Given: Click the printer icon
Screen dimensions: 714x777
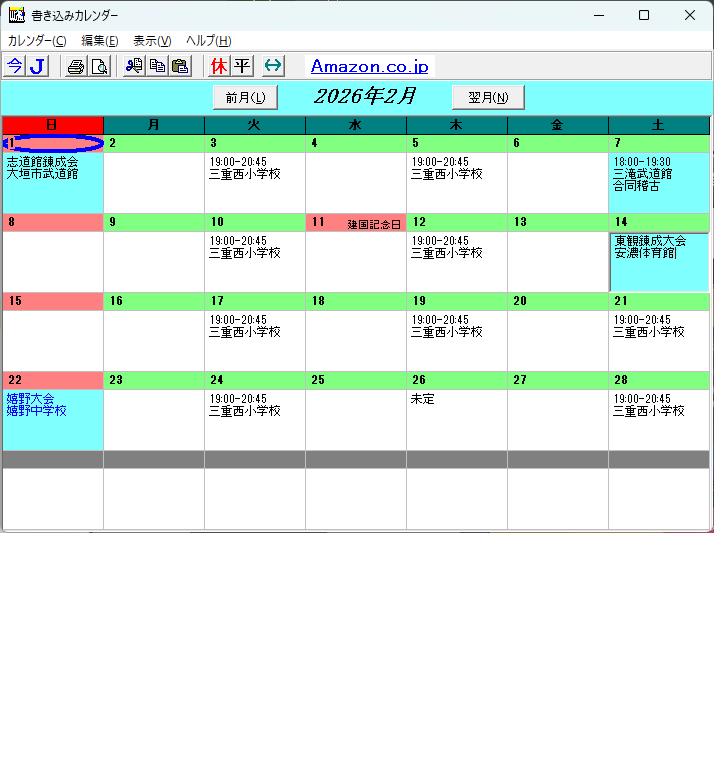Looking at the screenshot, I should tap(76, 66).
